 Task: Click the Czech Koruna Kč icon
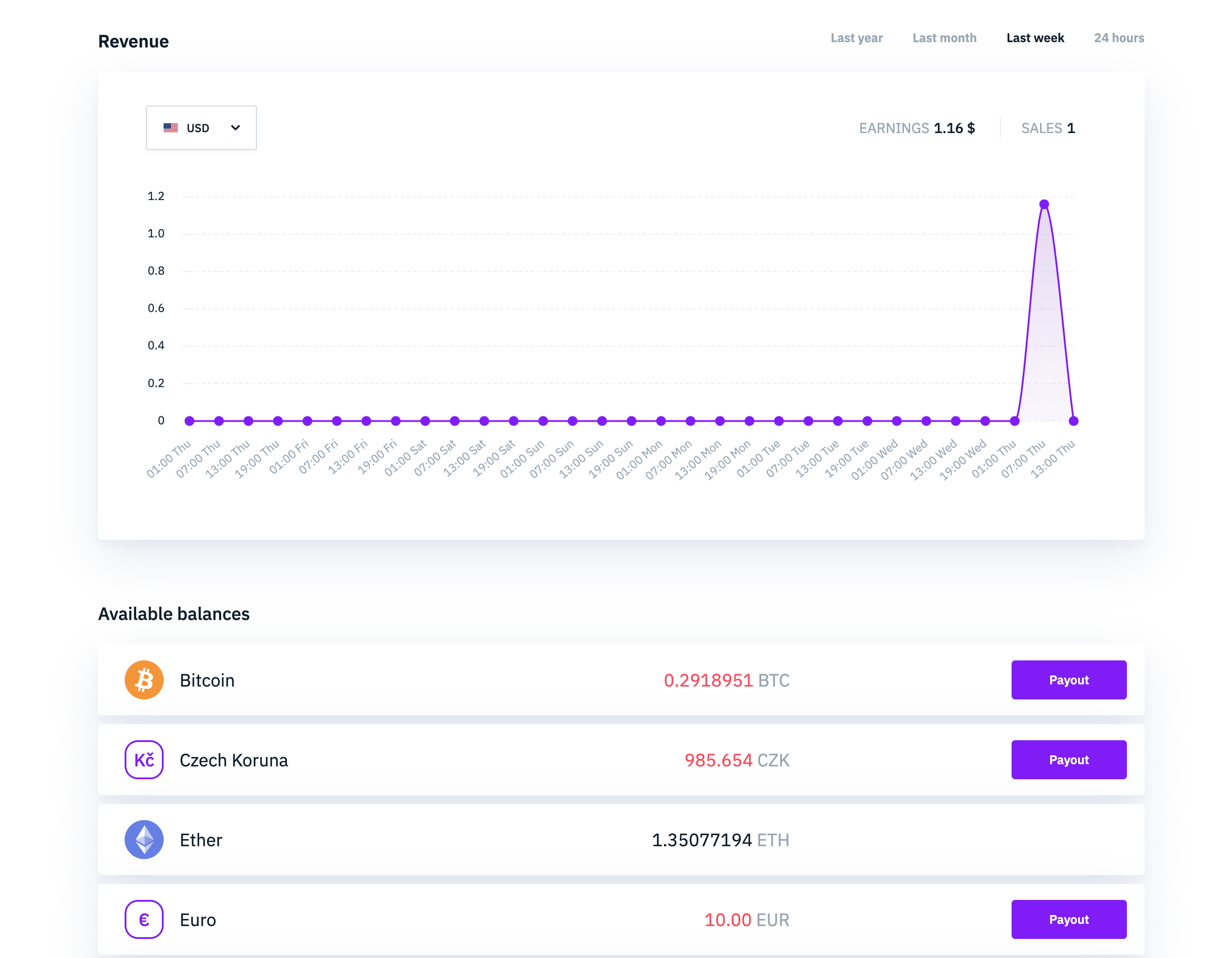pos(144,759)
